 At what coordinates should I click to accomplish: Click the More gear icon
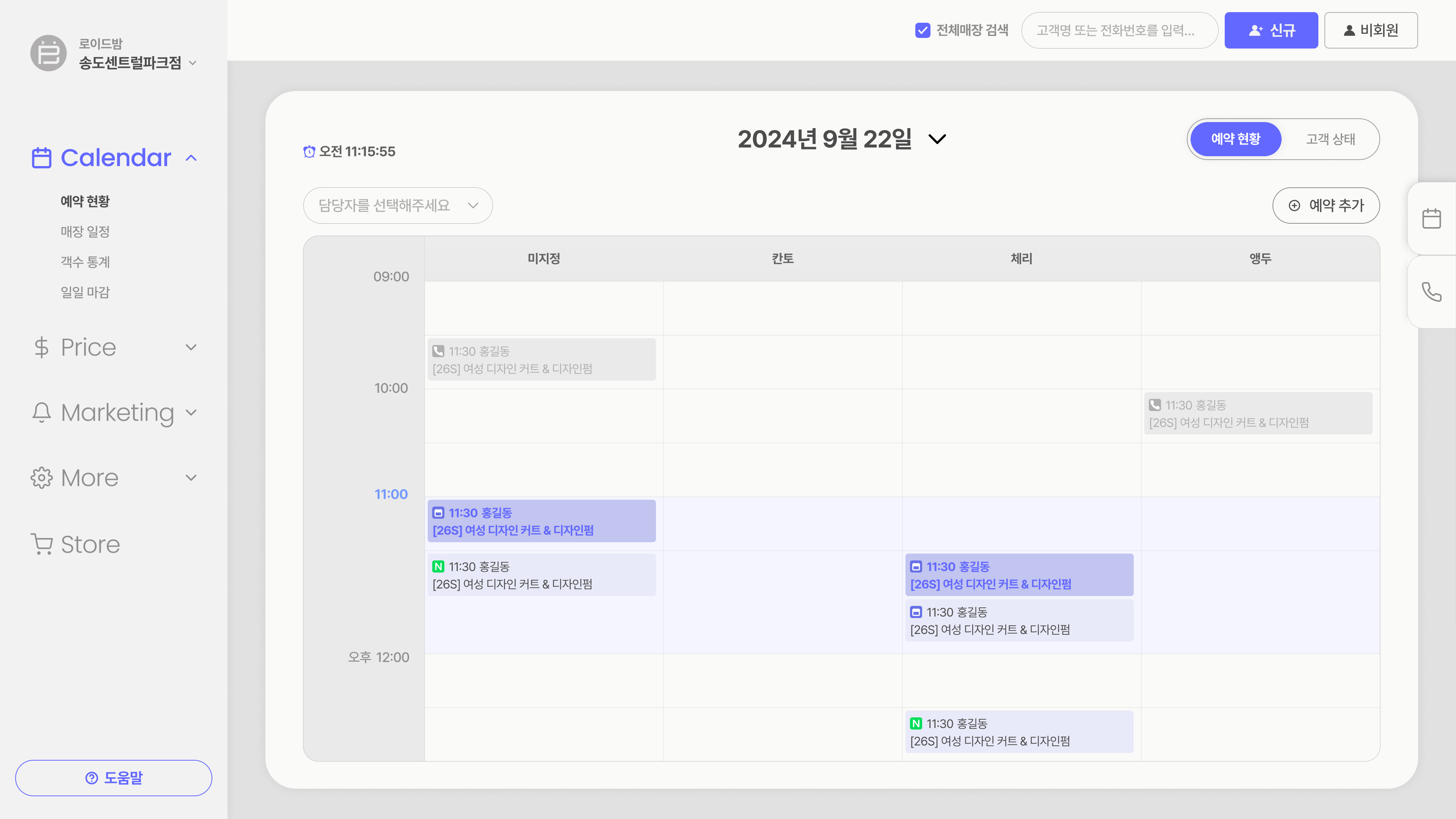point(41,478)
